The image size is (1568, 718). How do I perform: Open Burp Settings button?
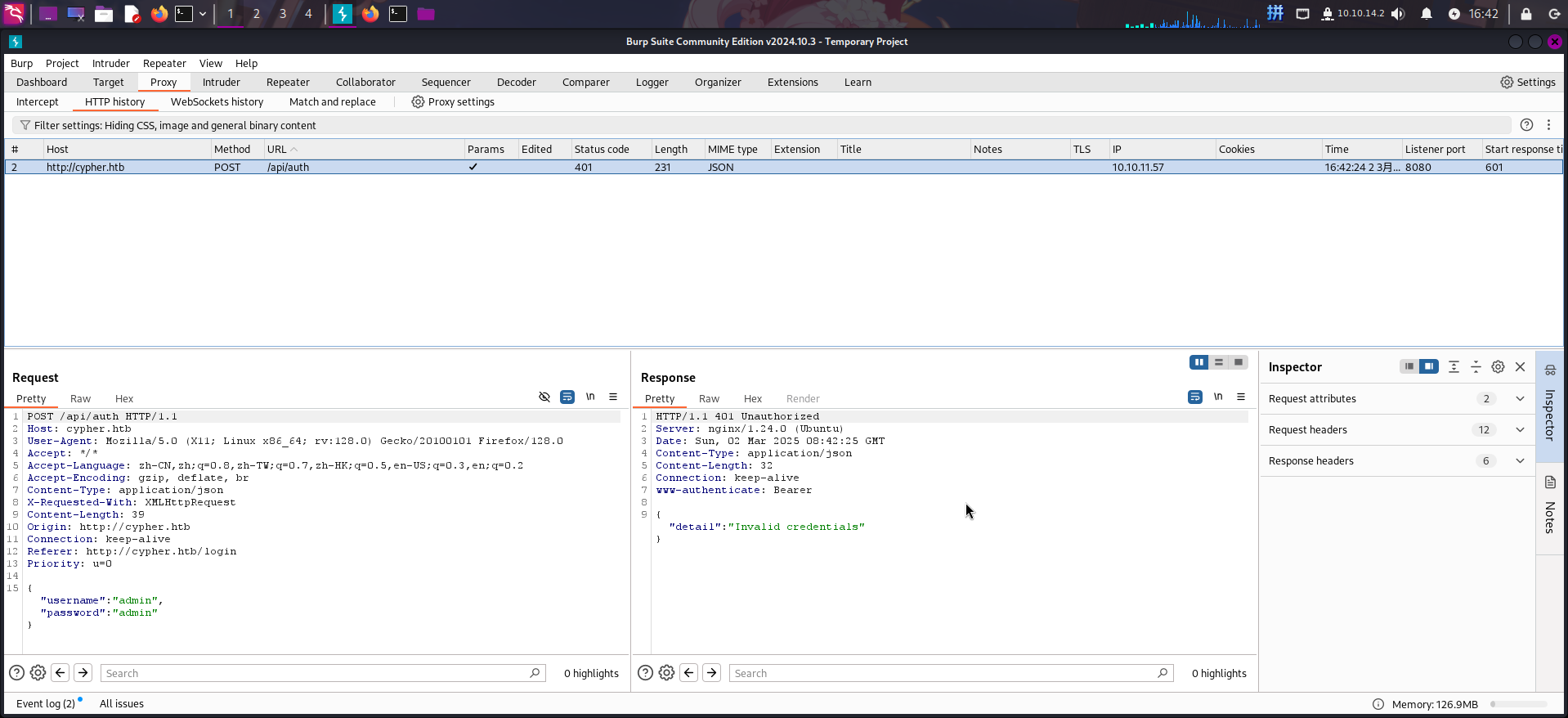1528,83
